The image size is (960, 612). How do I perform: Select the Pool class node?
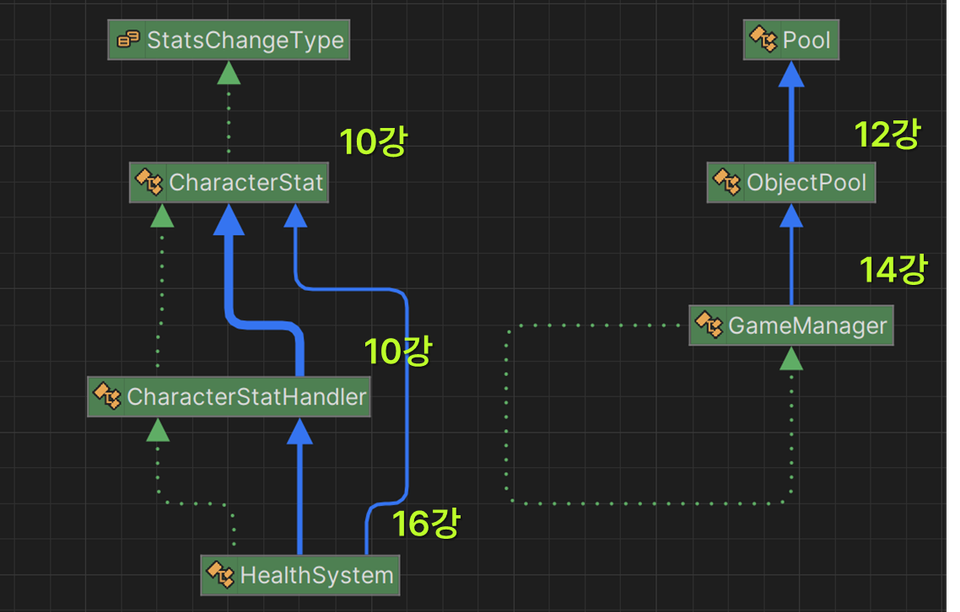[790, 40]
